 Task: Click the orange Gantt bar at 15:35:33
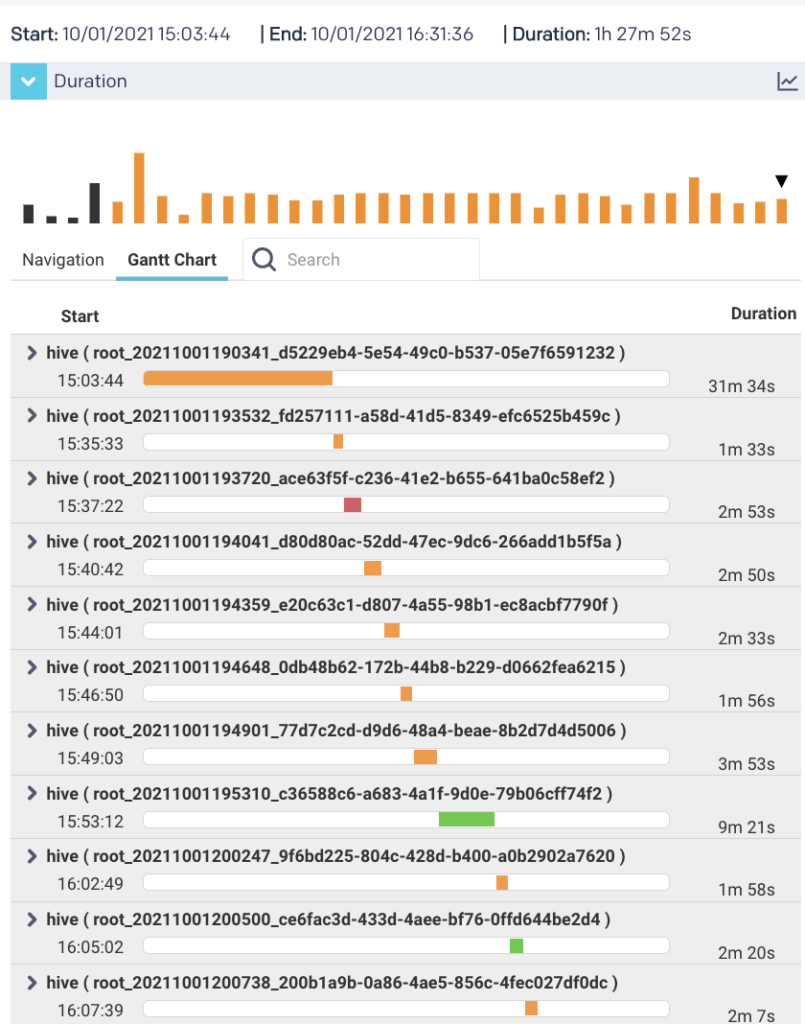coord(338,441)
